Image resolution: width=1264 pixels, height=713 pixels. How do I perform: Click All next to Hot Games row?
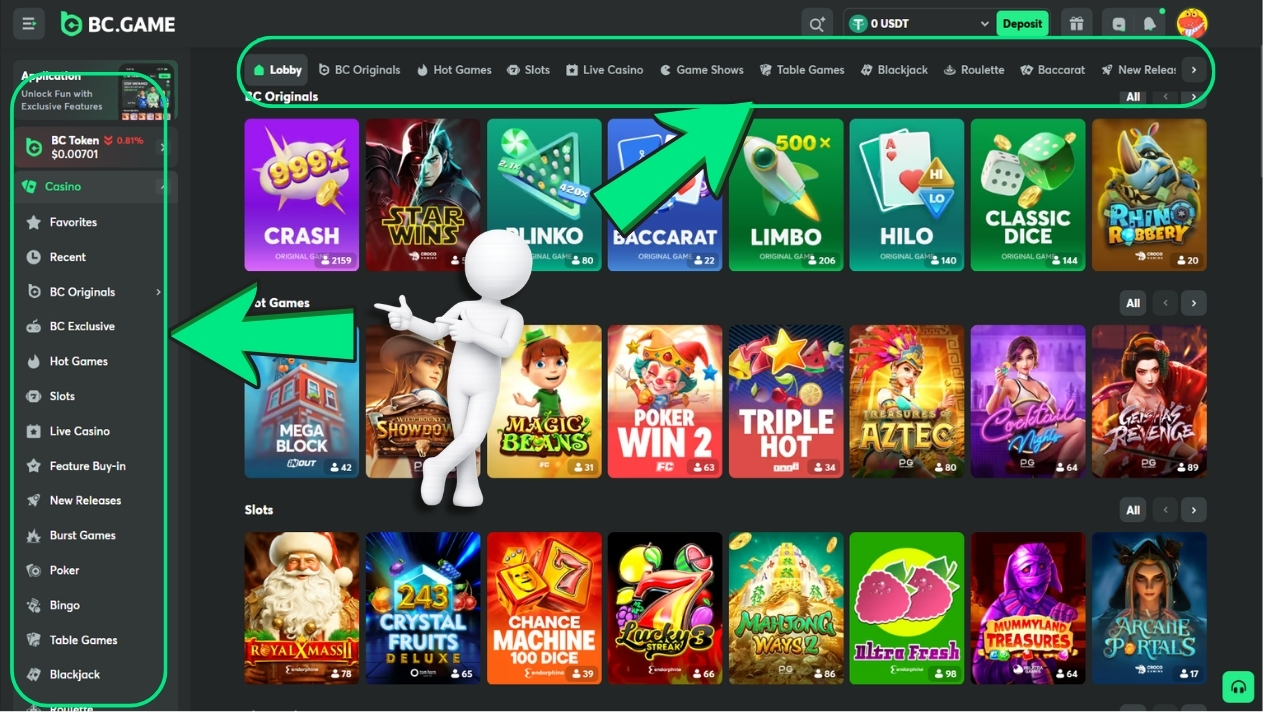[1132, 303]
